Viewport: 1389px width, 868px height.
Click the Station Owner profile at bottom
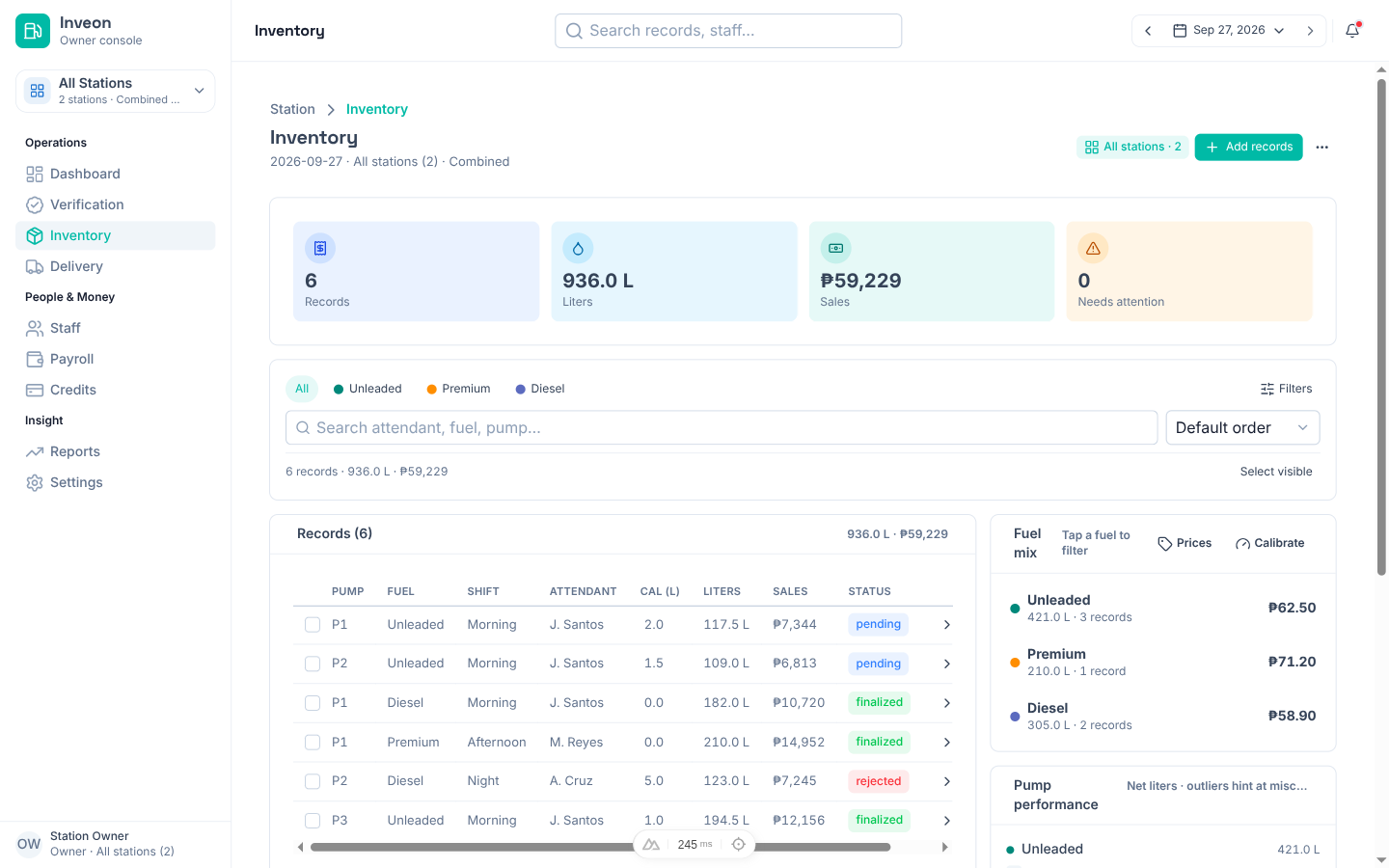[x=116, y=844]
